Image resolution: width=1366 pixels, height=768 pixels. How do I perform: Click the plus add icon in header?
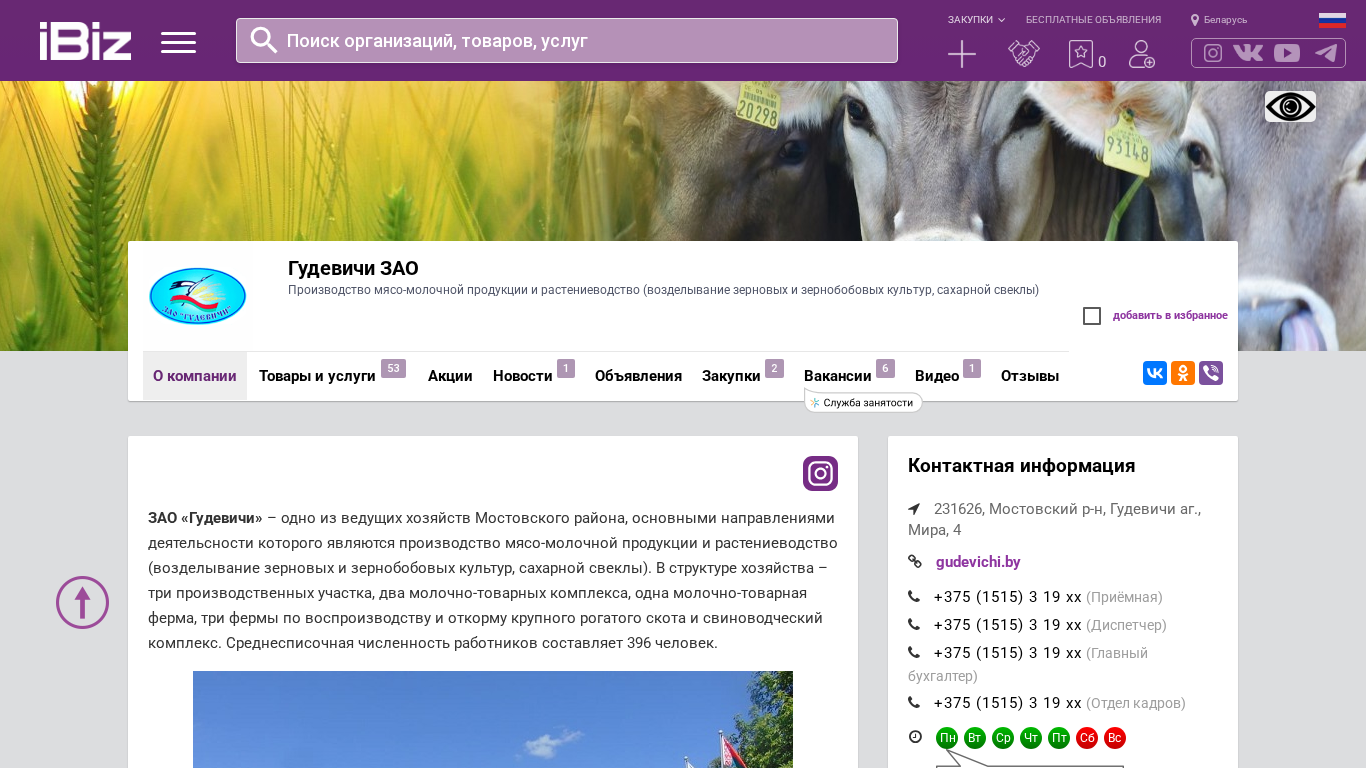[962, 54]
